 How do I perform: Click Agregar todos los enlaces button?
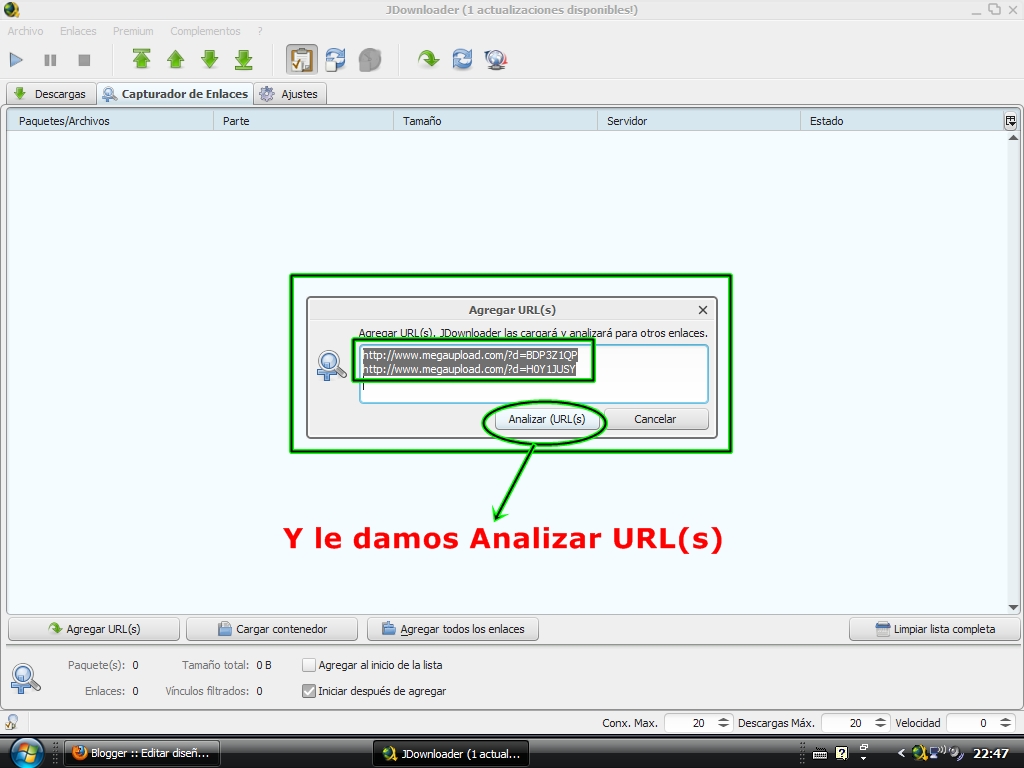point(453,629)
